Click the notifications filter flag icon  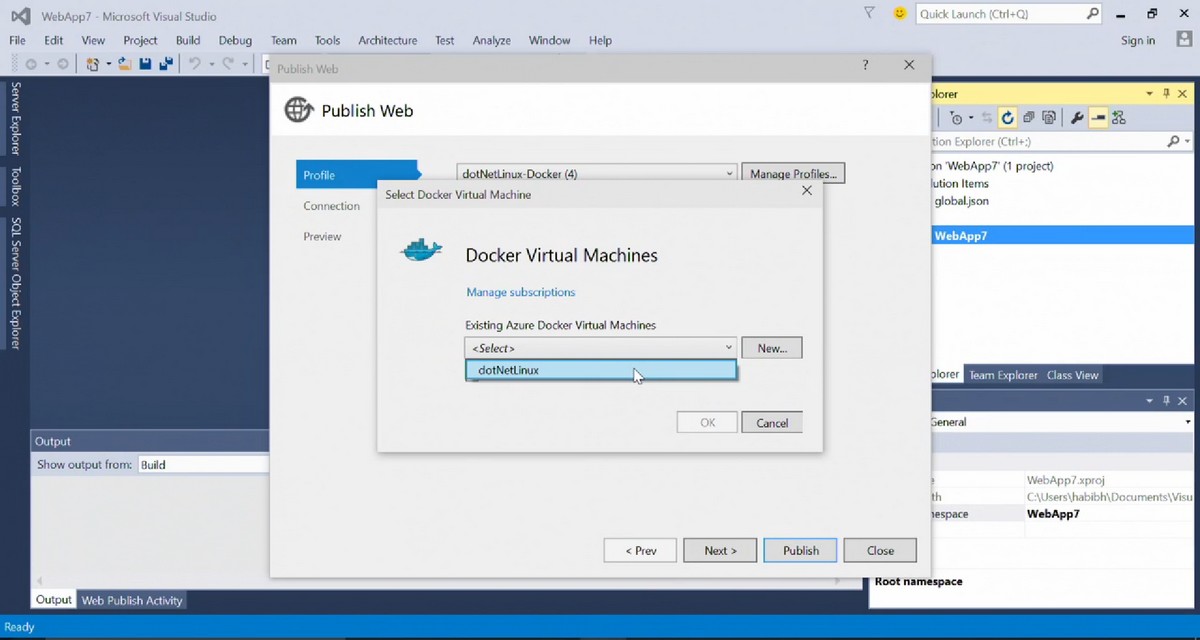(869, 13)
